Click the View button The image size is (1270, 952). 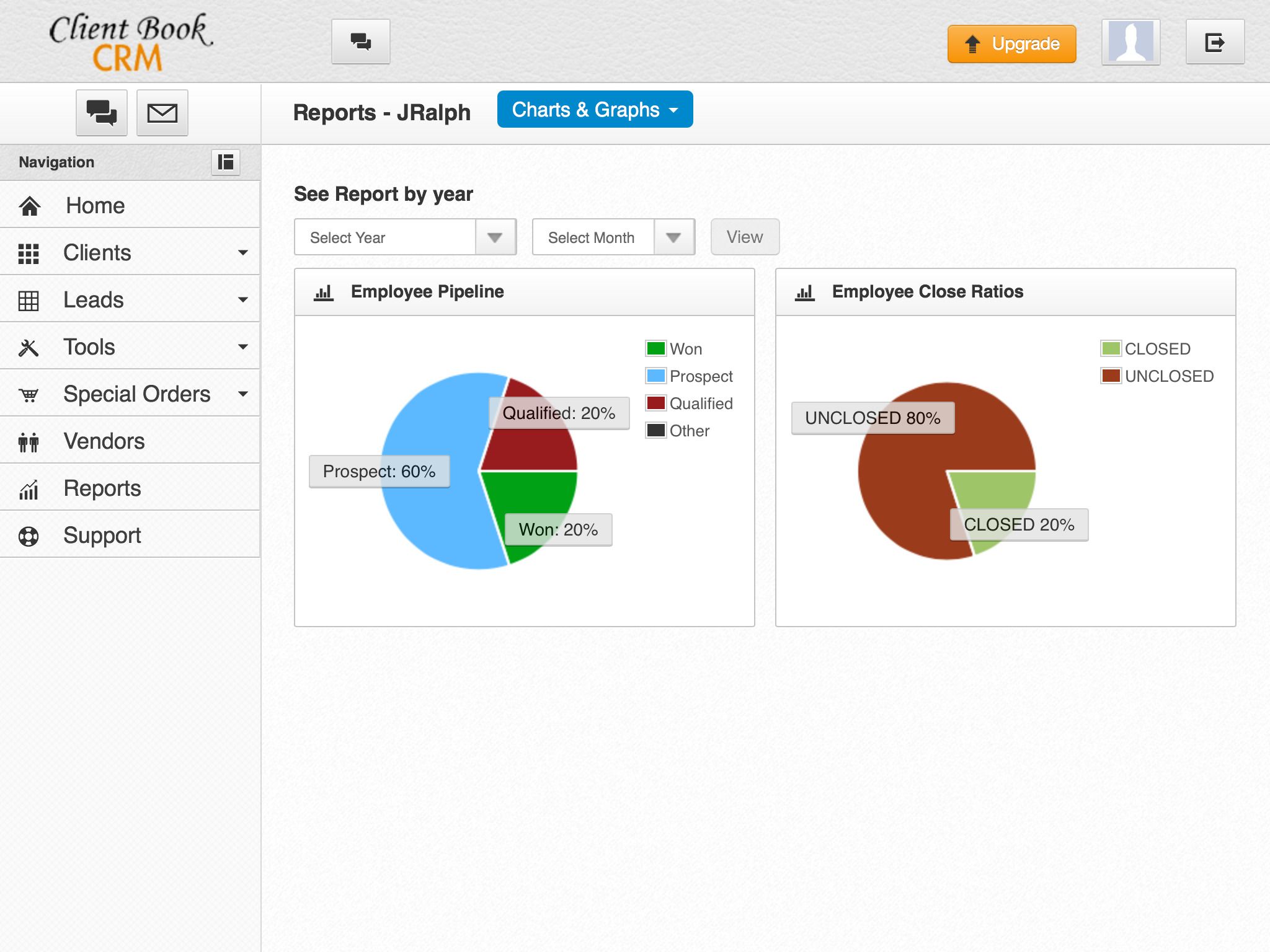point(744,237)
